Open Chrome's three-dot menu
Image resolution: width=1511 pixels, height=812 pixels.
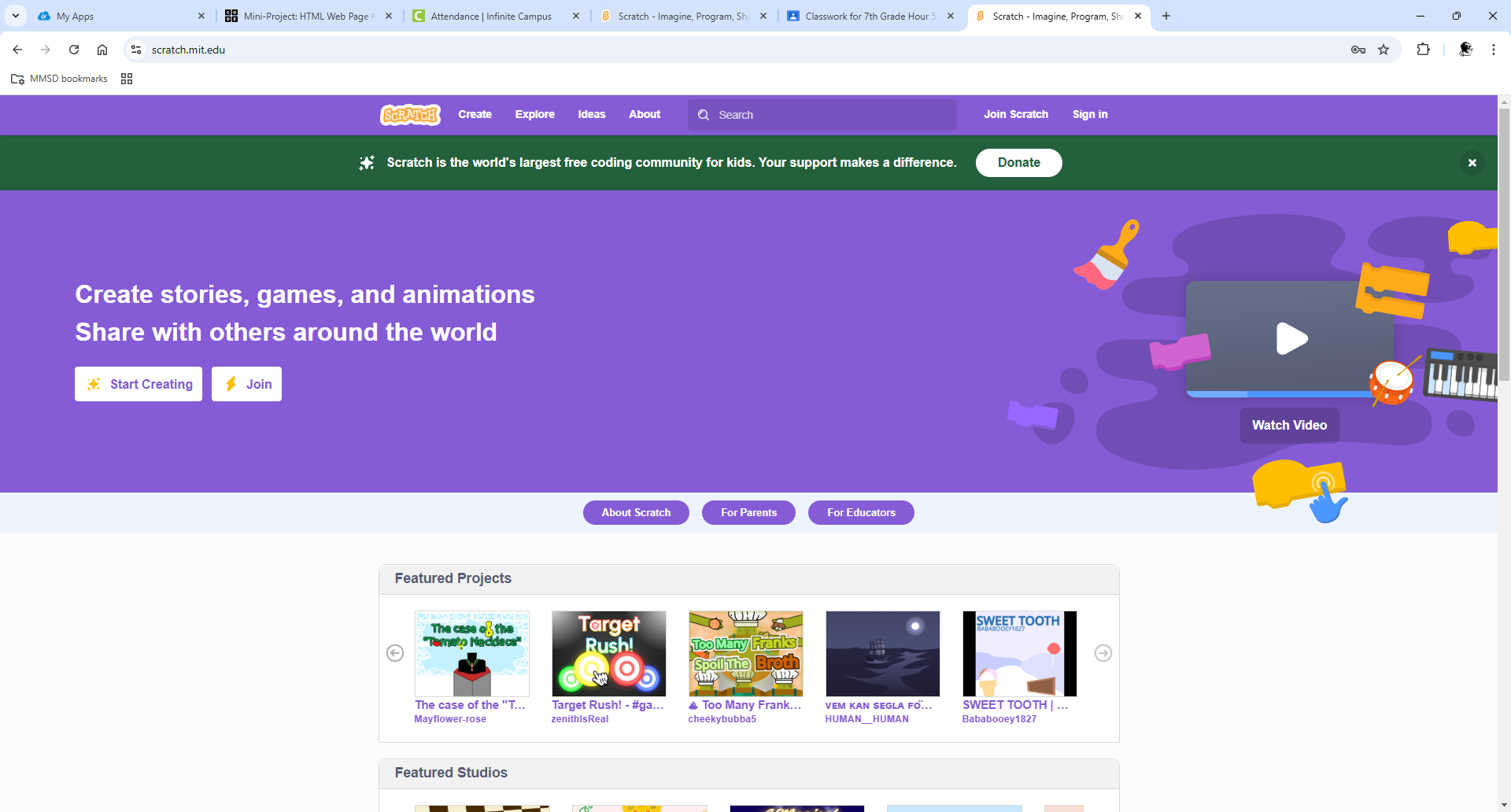tap(1493, 50)
